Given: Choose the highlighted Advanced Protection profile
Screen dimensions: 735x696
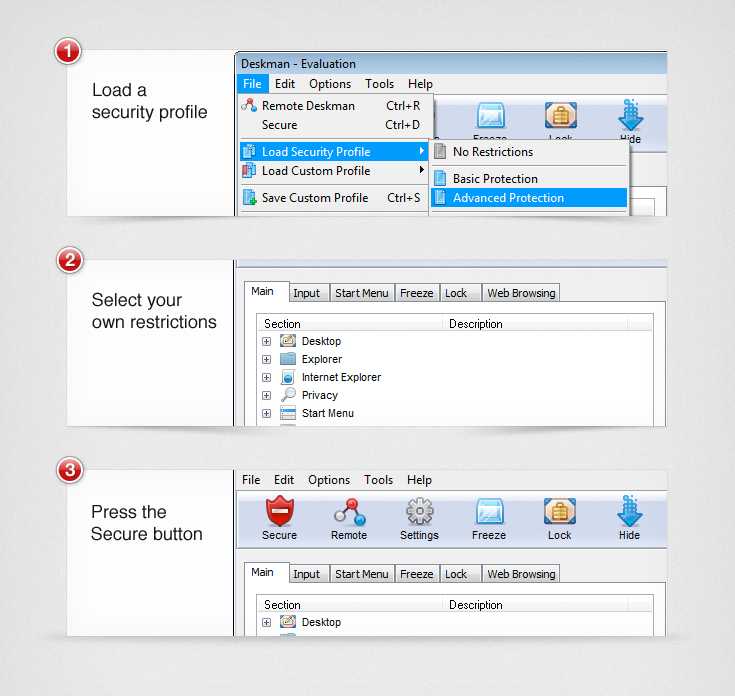Looking at the screenshot, I should pyautogui.click(x=529, y=198).
